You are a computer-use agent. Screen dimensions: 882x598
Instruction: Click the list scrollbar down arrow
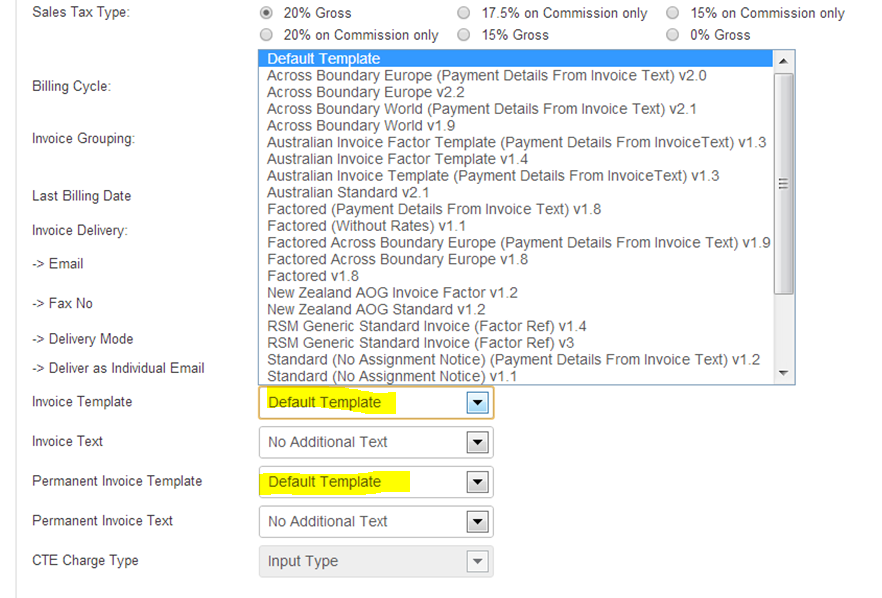783,373
